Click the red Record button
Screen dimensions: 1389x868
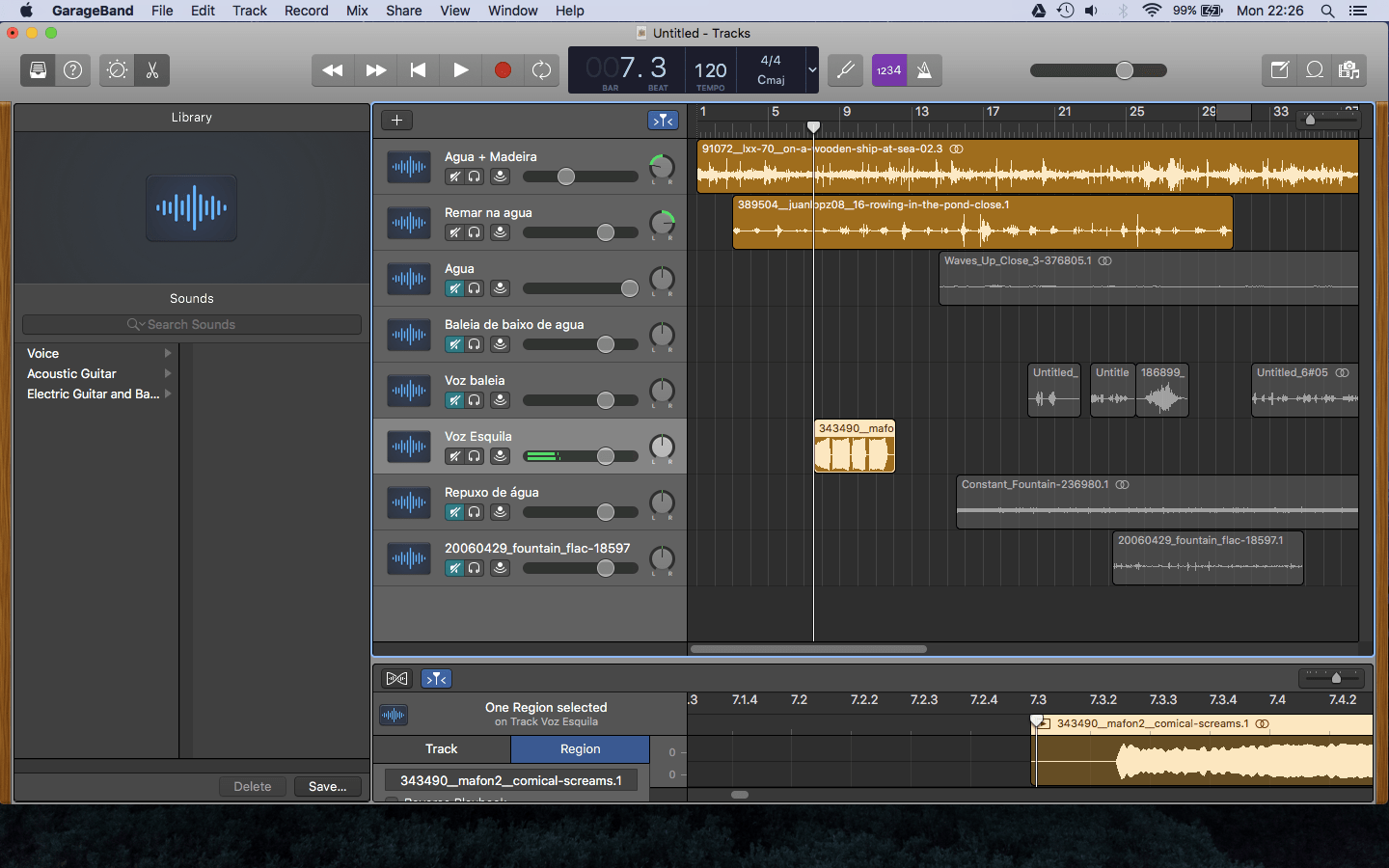[x=503, y=70]
